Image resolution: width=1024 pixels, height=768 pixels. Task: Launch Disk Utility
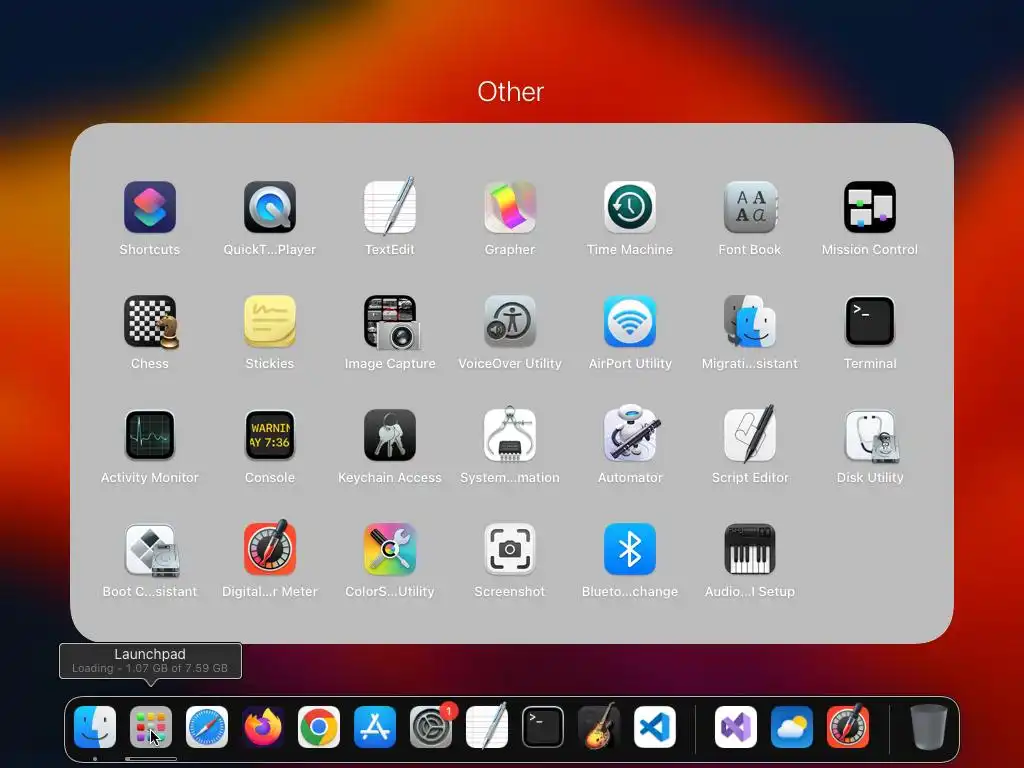tap(871, 436)
